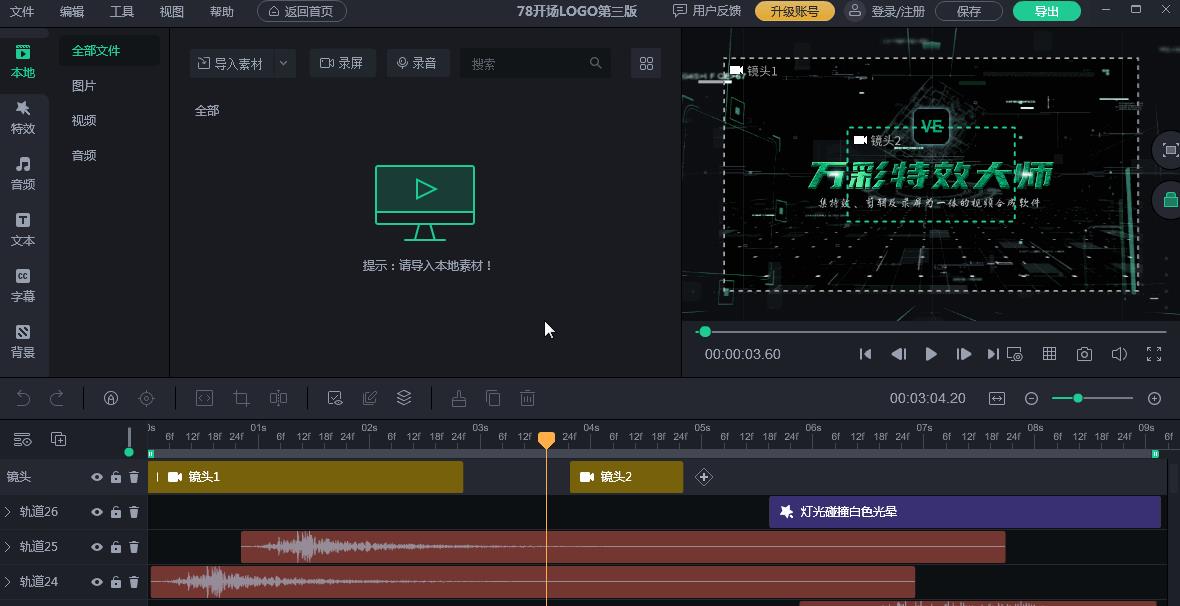Toggle lock on 轨道24
The width and height of the screenshot is (1180, 606).
coord(116,582)
